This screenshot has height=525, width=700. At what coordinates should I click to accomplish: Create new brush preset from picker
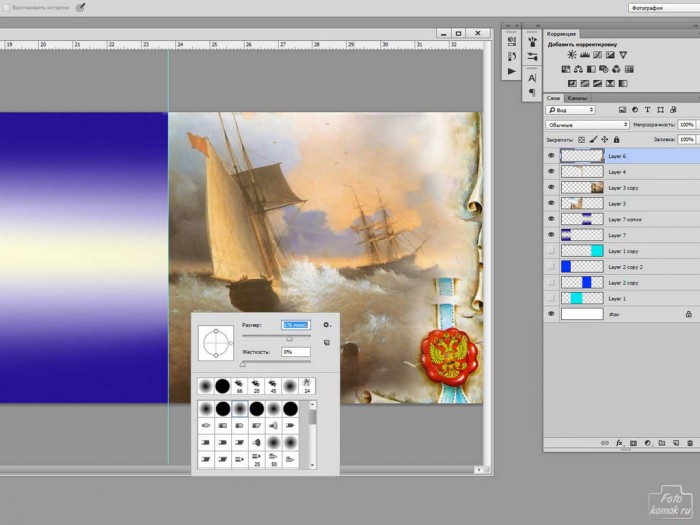pos(327,342)
